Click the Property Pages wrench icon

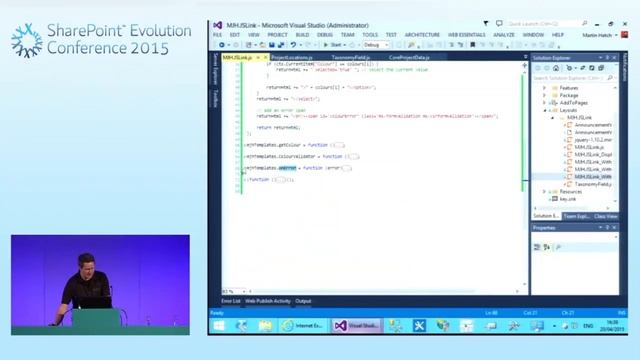(558, 247)
